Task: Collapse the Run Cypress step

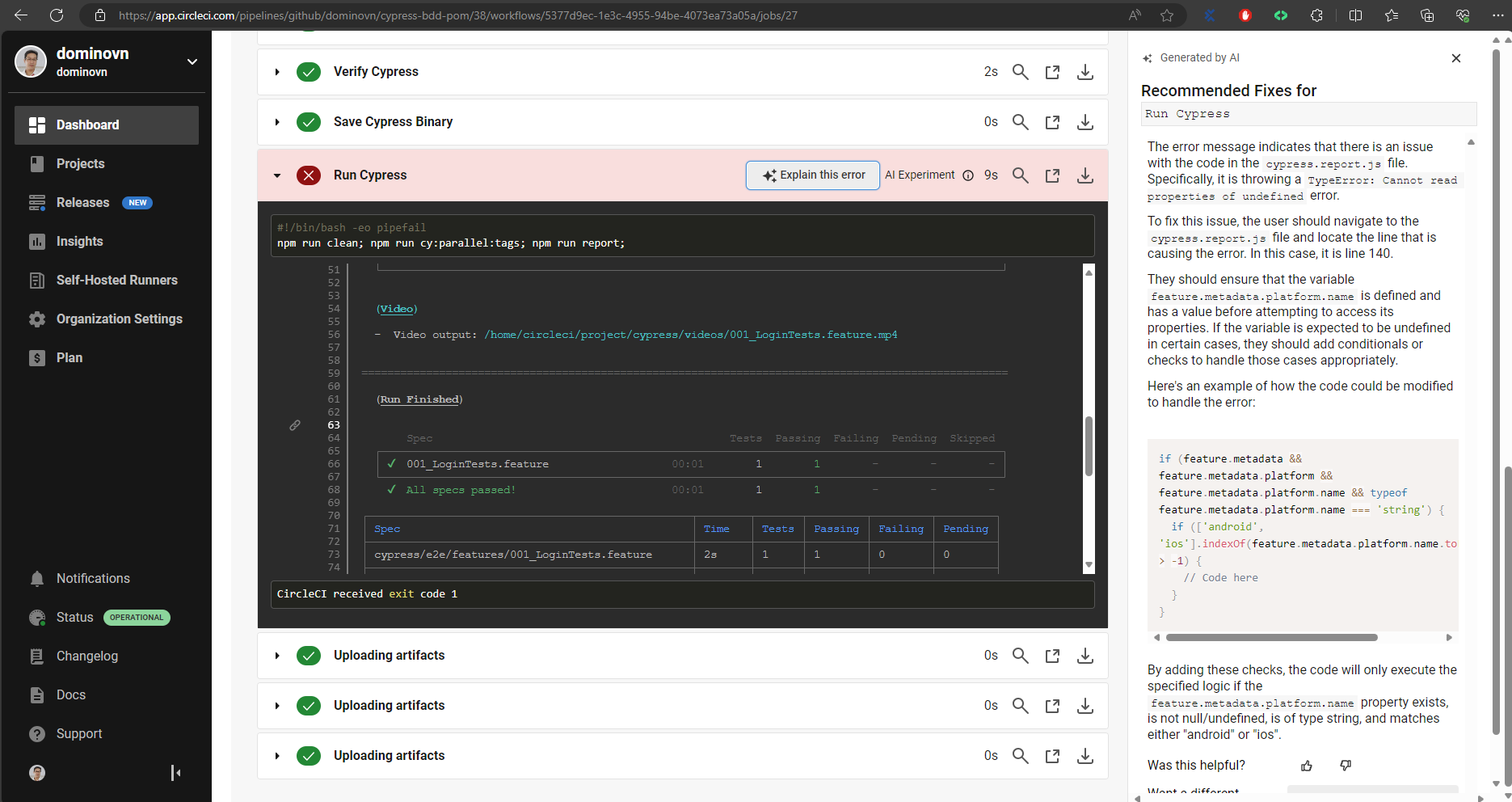Action: coord(277,175)
